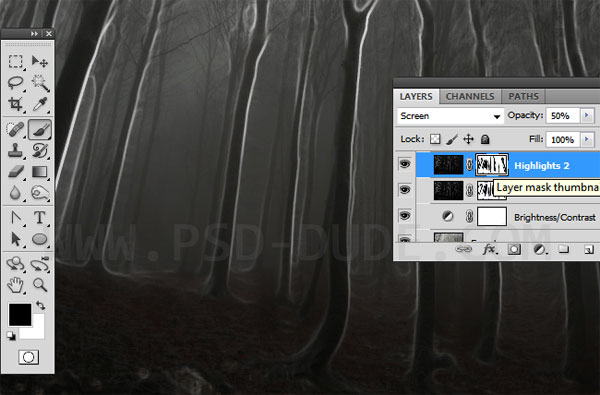Toggle mask link on Highlights 2 layer

pyautogui.click(x=470, y=165)
